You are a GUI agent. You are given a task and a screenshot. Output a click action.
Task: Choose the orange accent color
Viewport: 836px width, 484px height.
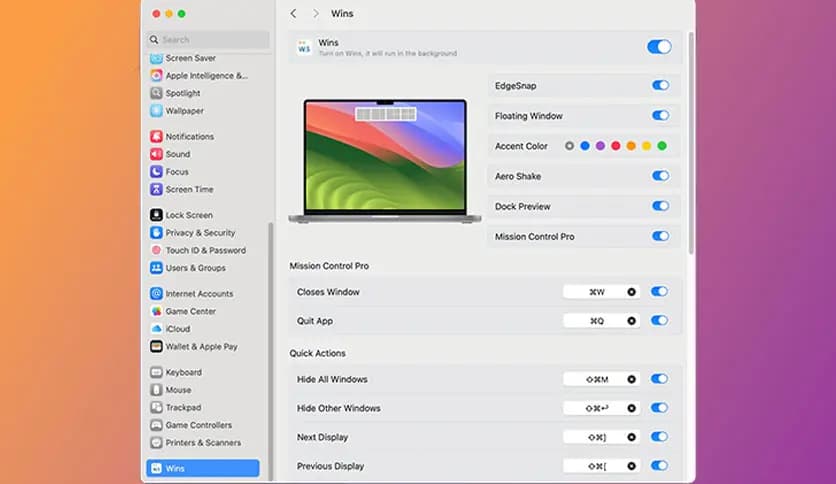pyautogui.click(x=631, y=146)
